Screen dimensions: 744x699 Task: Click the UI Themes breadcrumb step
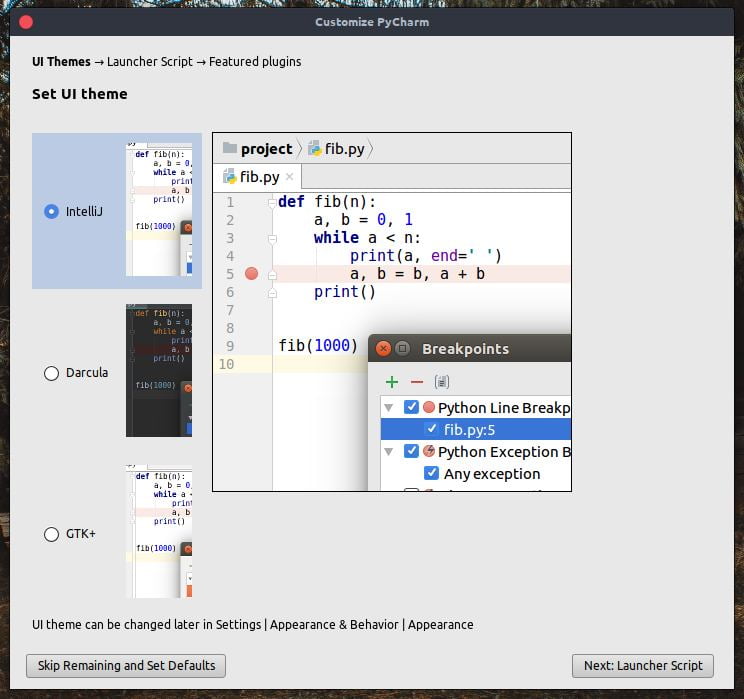(x=61, y=62)
